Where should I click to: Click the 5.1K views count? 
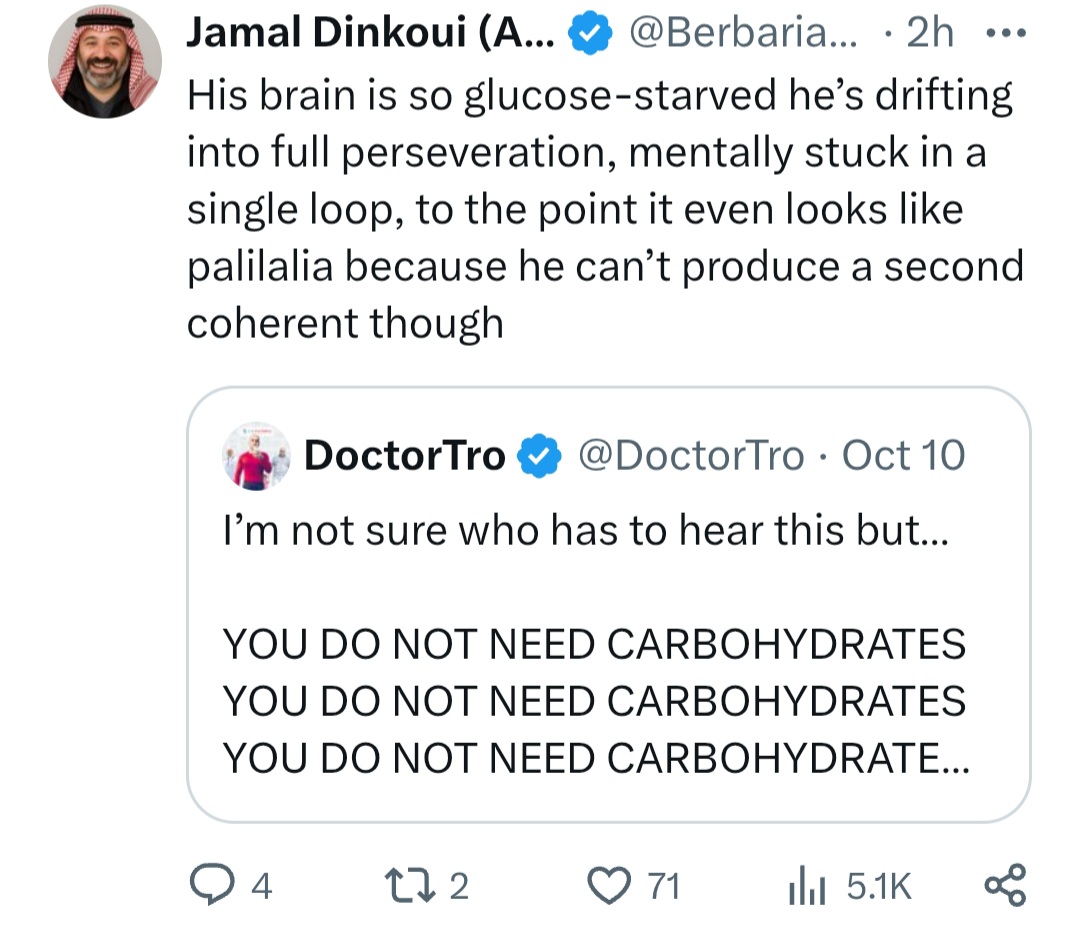(x=878, y=886)
